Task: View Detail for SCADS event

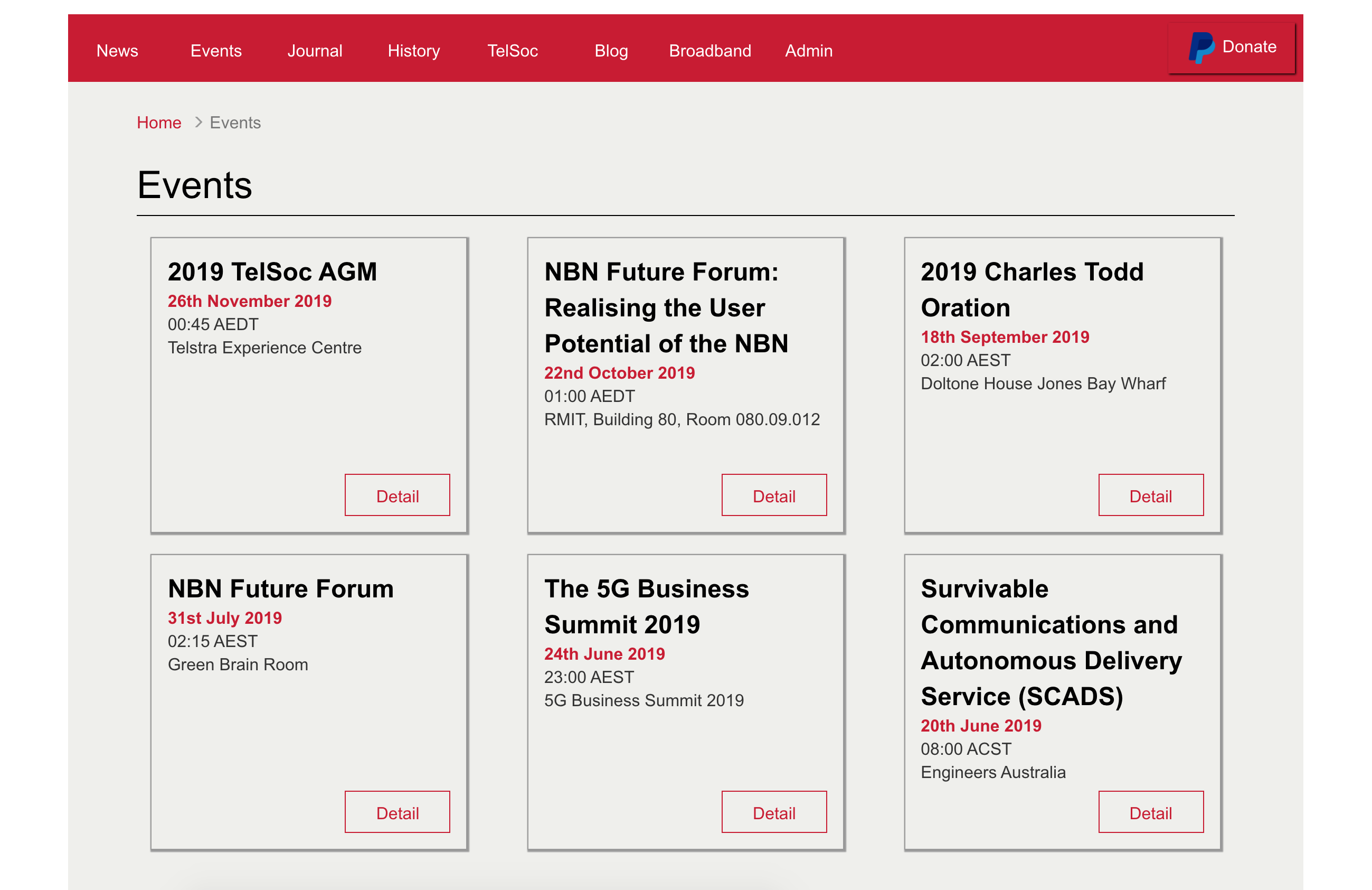Action: [x=1150, y=812]
